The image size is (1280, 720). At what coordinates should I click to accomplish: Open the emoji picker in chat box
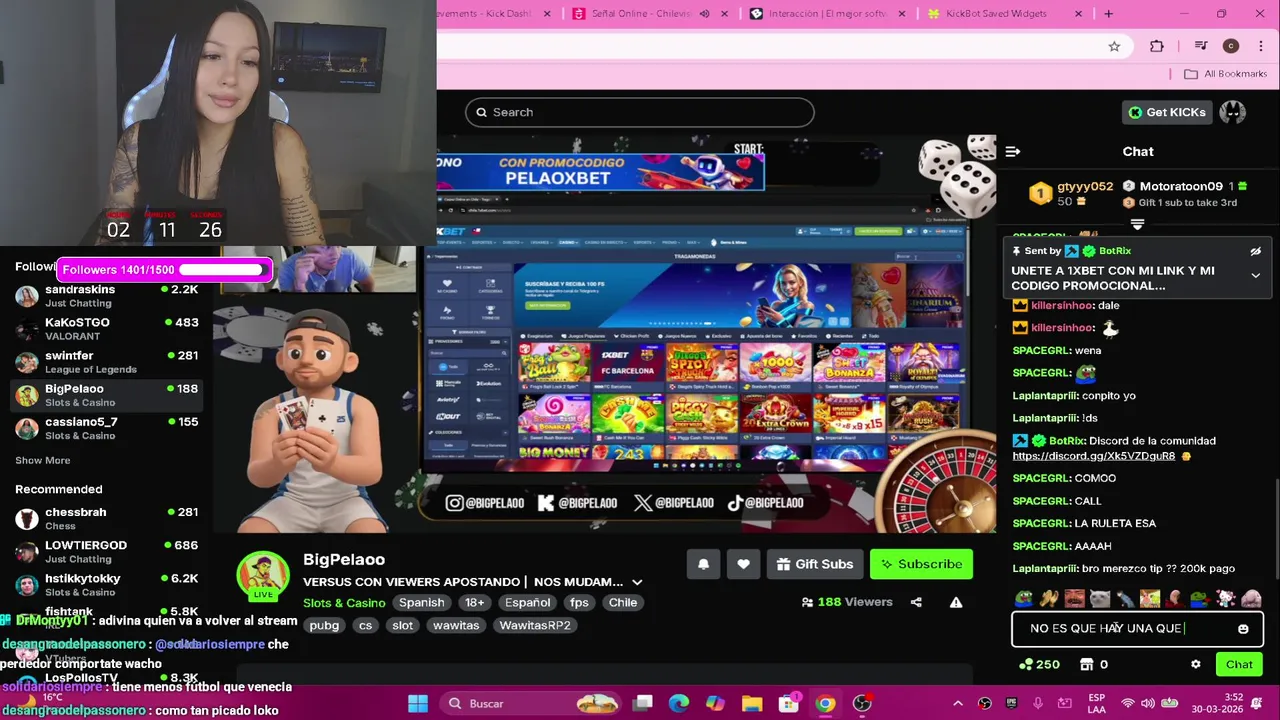click(x=1243, y=629)
